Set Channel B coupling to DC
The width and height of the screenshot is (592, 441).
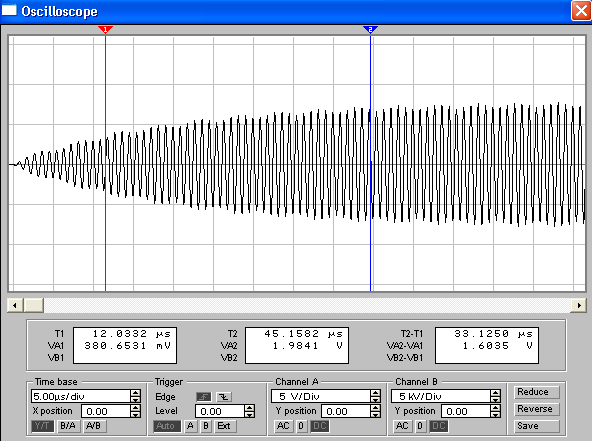click(439, 426)
